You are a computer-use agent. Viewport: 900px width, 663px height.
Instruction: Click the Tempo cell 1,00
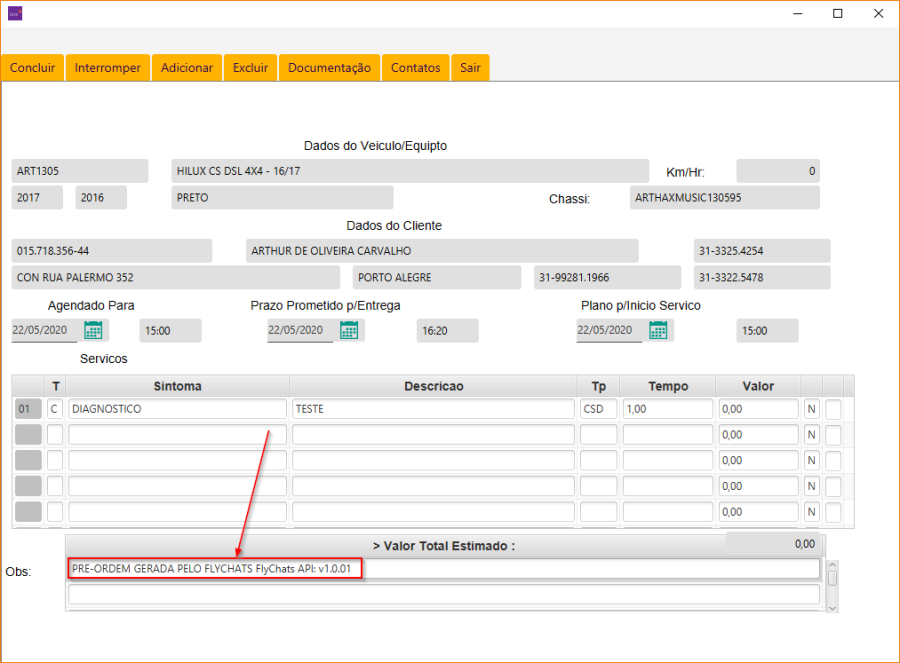[668, 409]
